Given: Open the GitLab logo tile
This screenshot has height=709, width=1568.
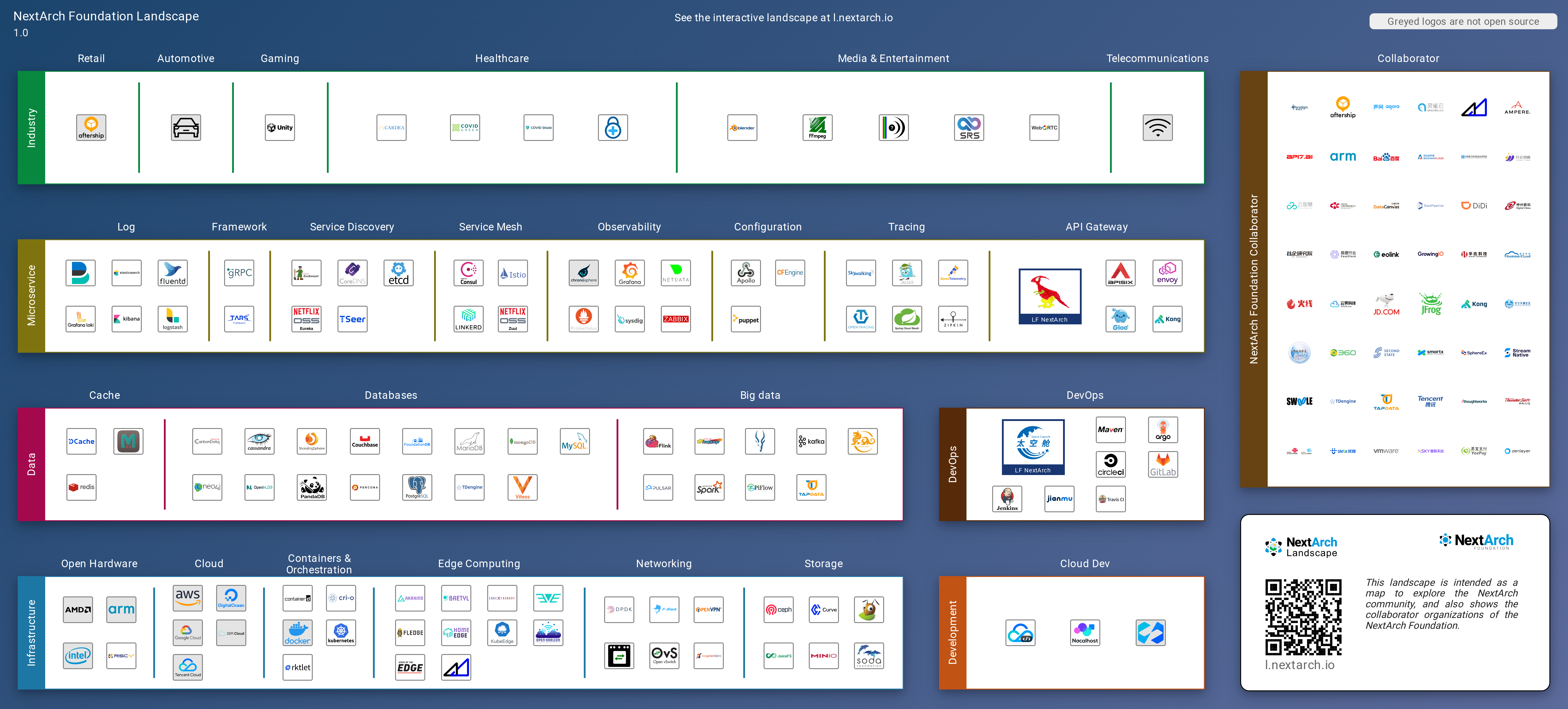Looking at the screenshot, I should (1163, 464).
